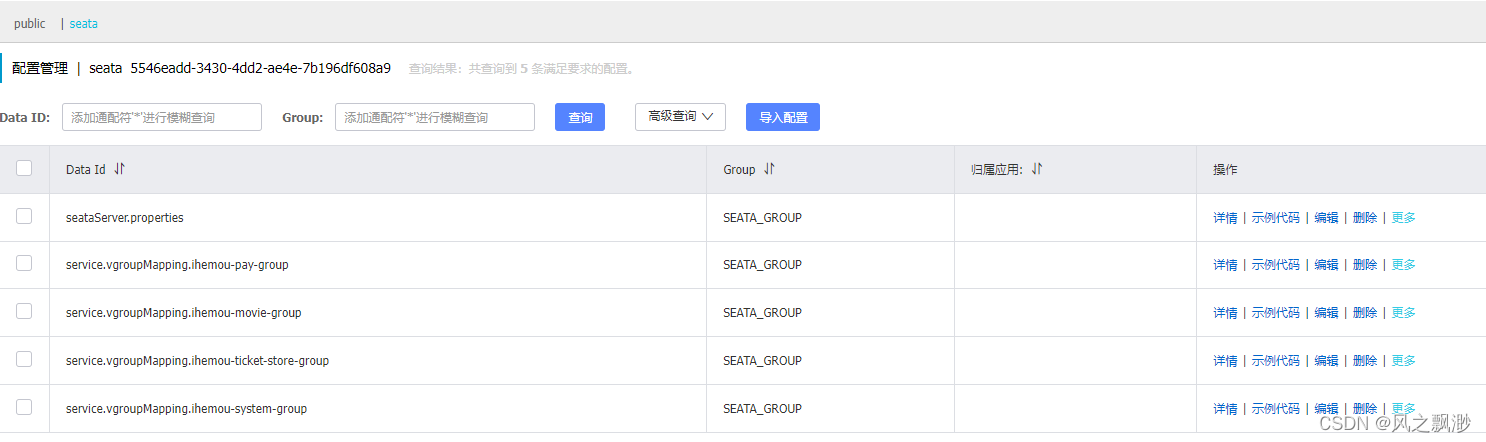Check the seataServer.properties row checkbox
This screenshot has width=1486, height=442.
click(x=24, y=216)
